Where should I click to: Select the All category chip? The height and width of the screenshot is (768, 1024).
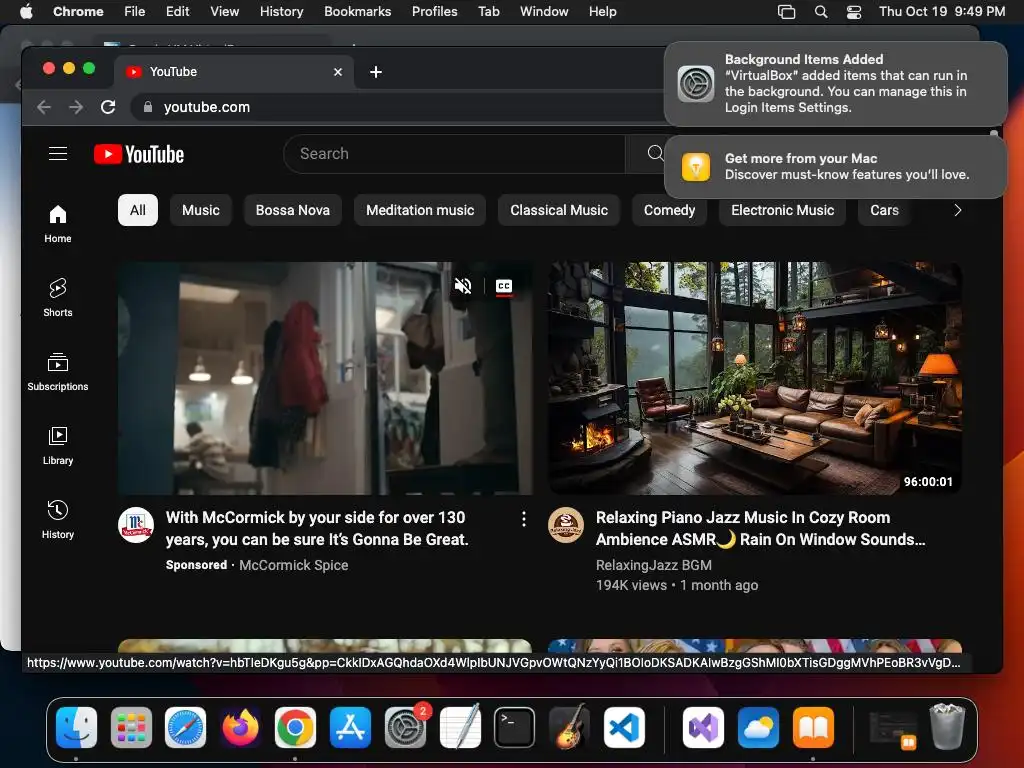[x=138, y=210]
